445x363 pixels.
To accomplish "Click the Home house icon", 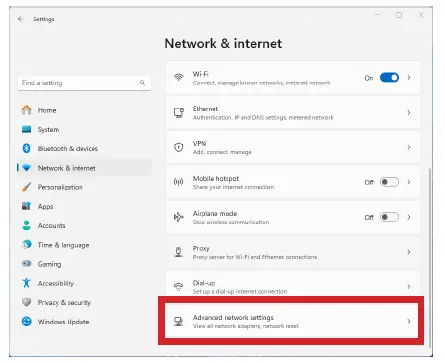I will pos(26,110).
